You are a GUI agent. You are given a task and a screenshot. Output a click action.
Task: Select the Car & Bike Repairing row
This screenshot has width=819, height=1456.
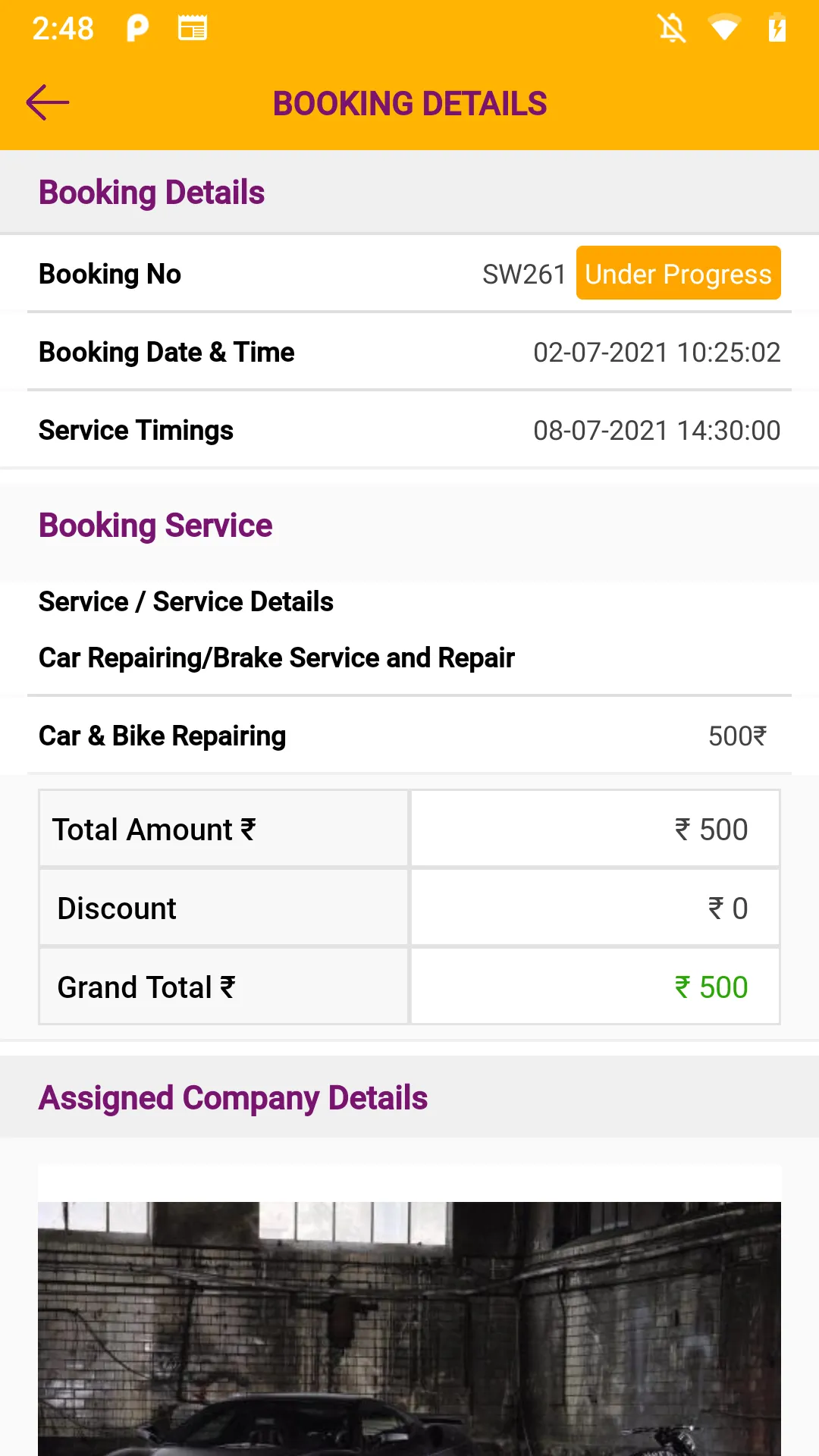click(409, 736)
